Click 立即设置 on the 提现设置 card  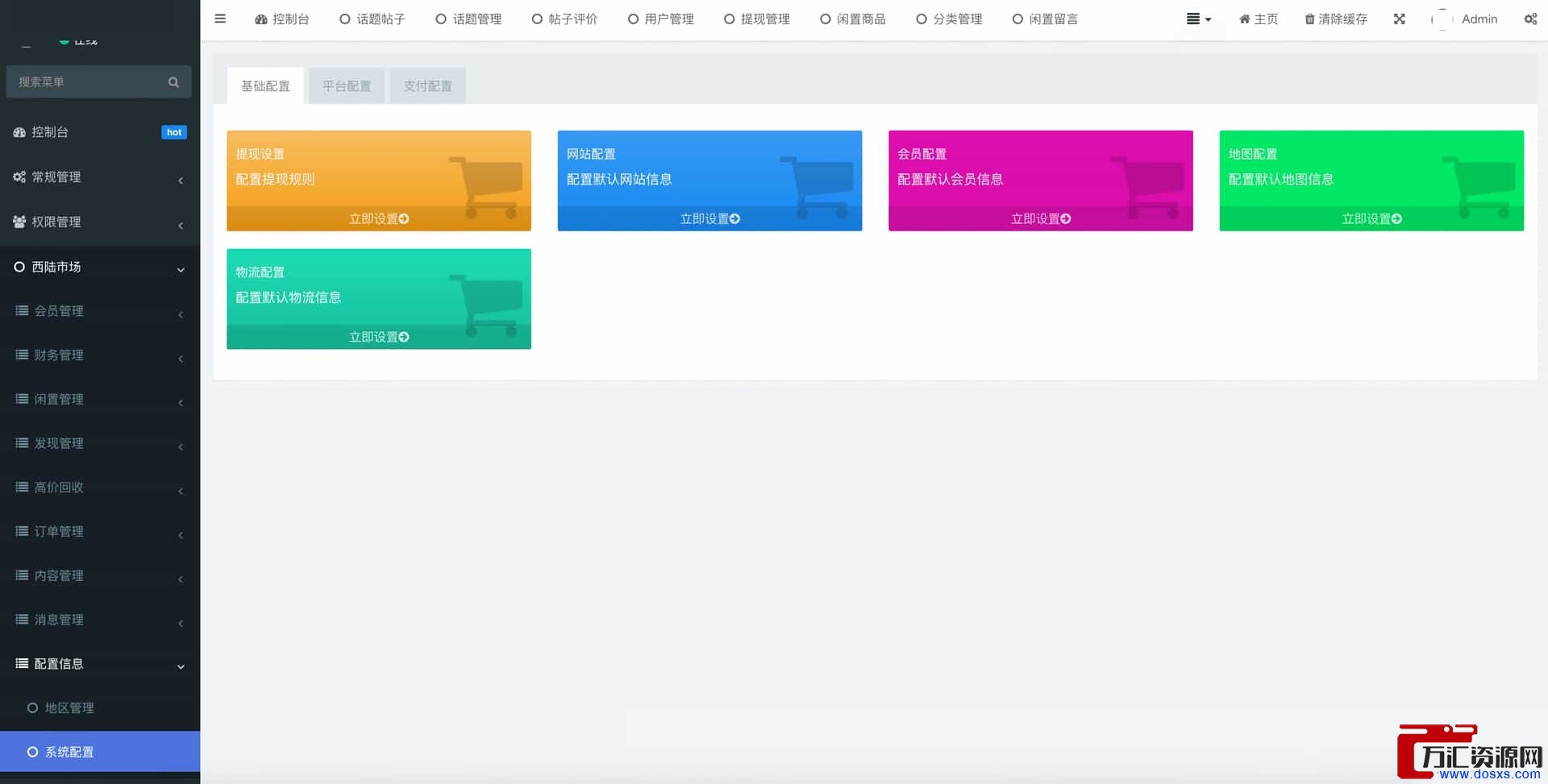[379, 219]
